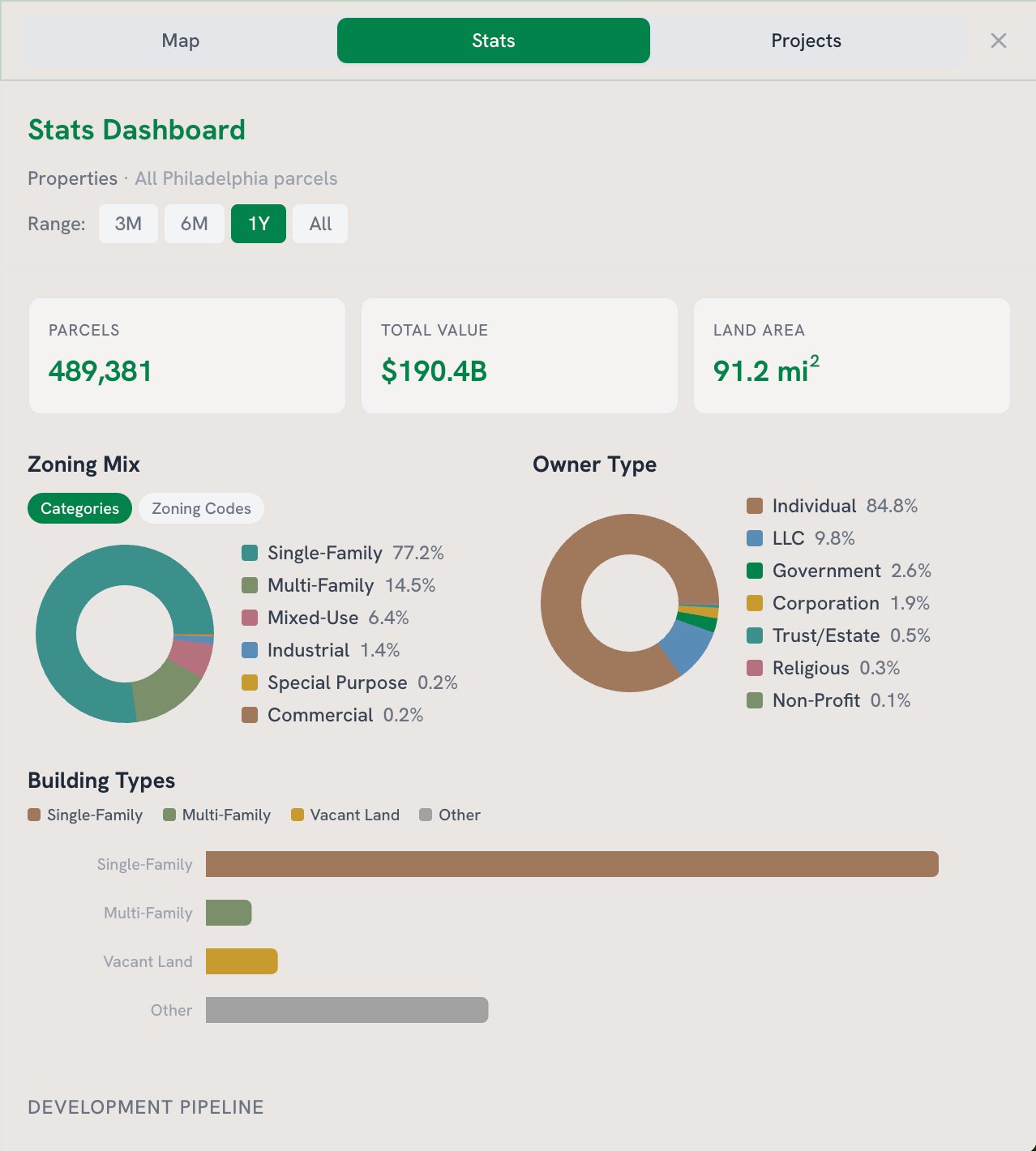Click "Government 2.6%" legend text
Viewport: 1036px width, 1151px height.
coord(852,571)
